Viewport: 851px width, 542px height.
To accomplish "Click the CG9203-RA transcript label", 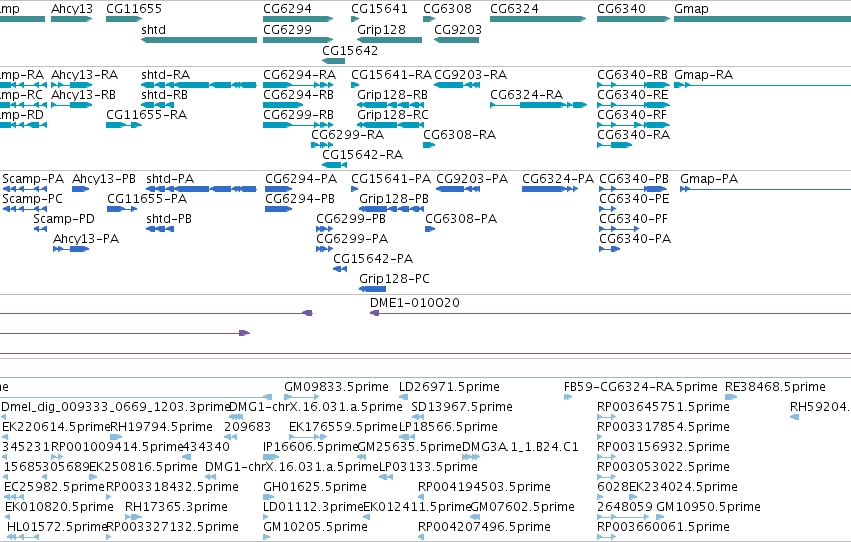I will click(x=471, y=74).
